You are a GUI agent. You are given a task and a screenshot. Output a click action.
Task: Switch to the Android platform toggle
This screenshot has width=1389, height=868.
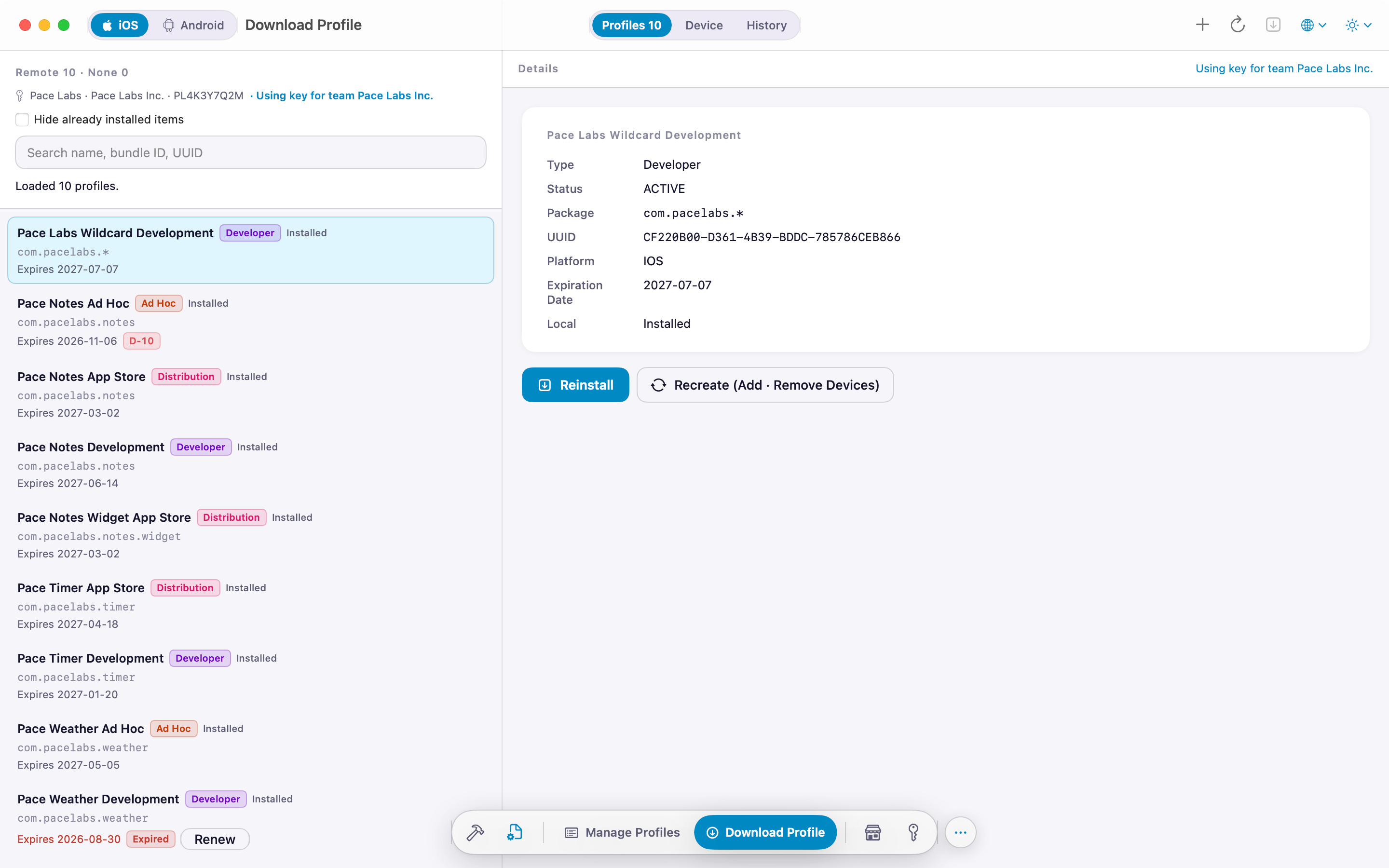click(193, 25)
